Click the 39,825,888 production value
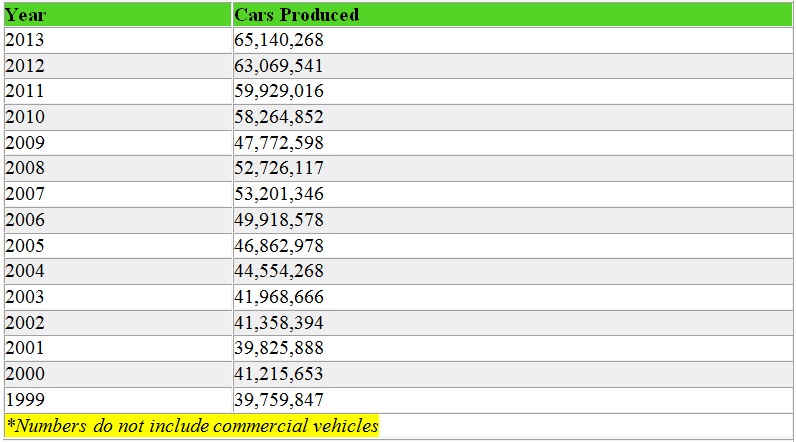The width and height of the screenshot is (796, 442). 279,348
